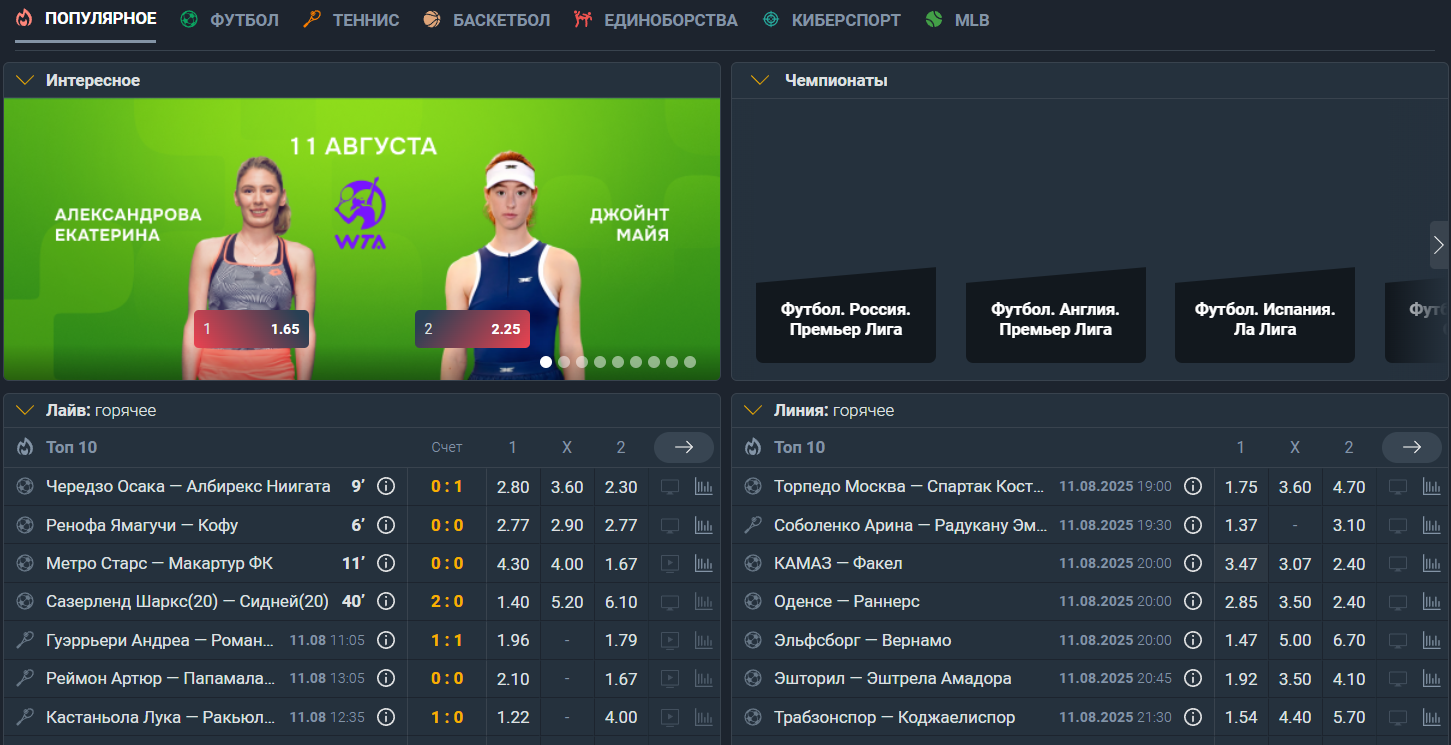Switch to the Футбол tab
This screenshot has height=745, width=1451.
coord(230,20)
